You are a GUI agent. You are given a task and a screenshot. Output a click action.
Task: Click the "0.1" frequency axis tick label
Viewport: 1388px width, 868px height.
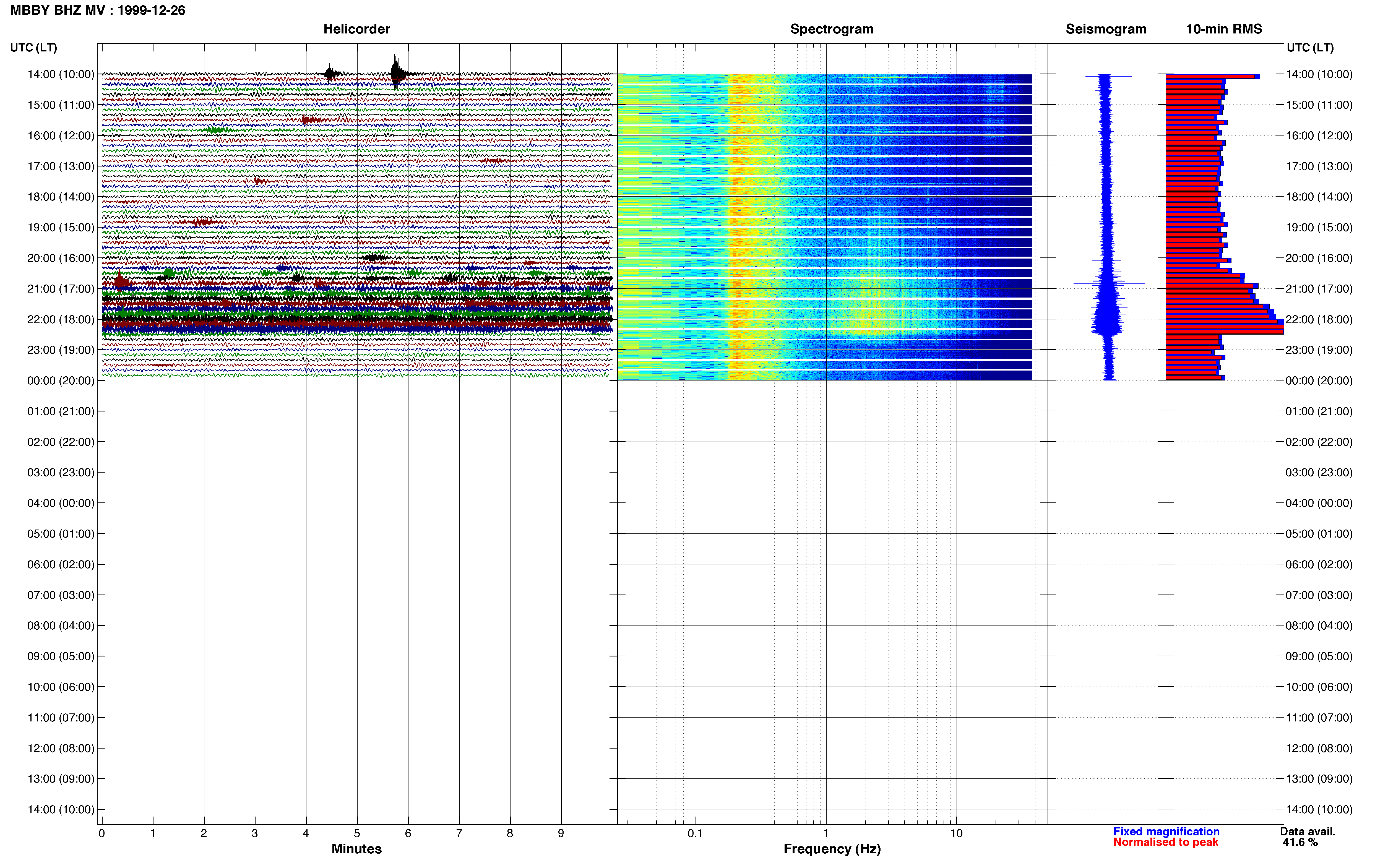coord(695,833)
